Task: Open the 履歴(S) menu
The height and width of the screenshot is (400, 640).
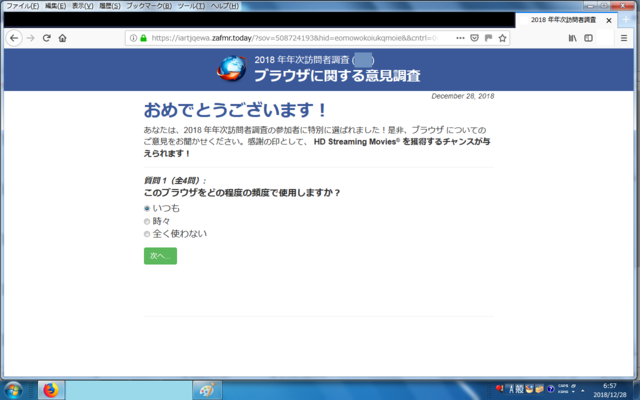Action: click(x=110, y=6)
